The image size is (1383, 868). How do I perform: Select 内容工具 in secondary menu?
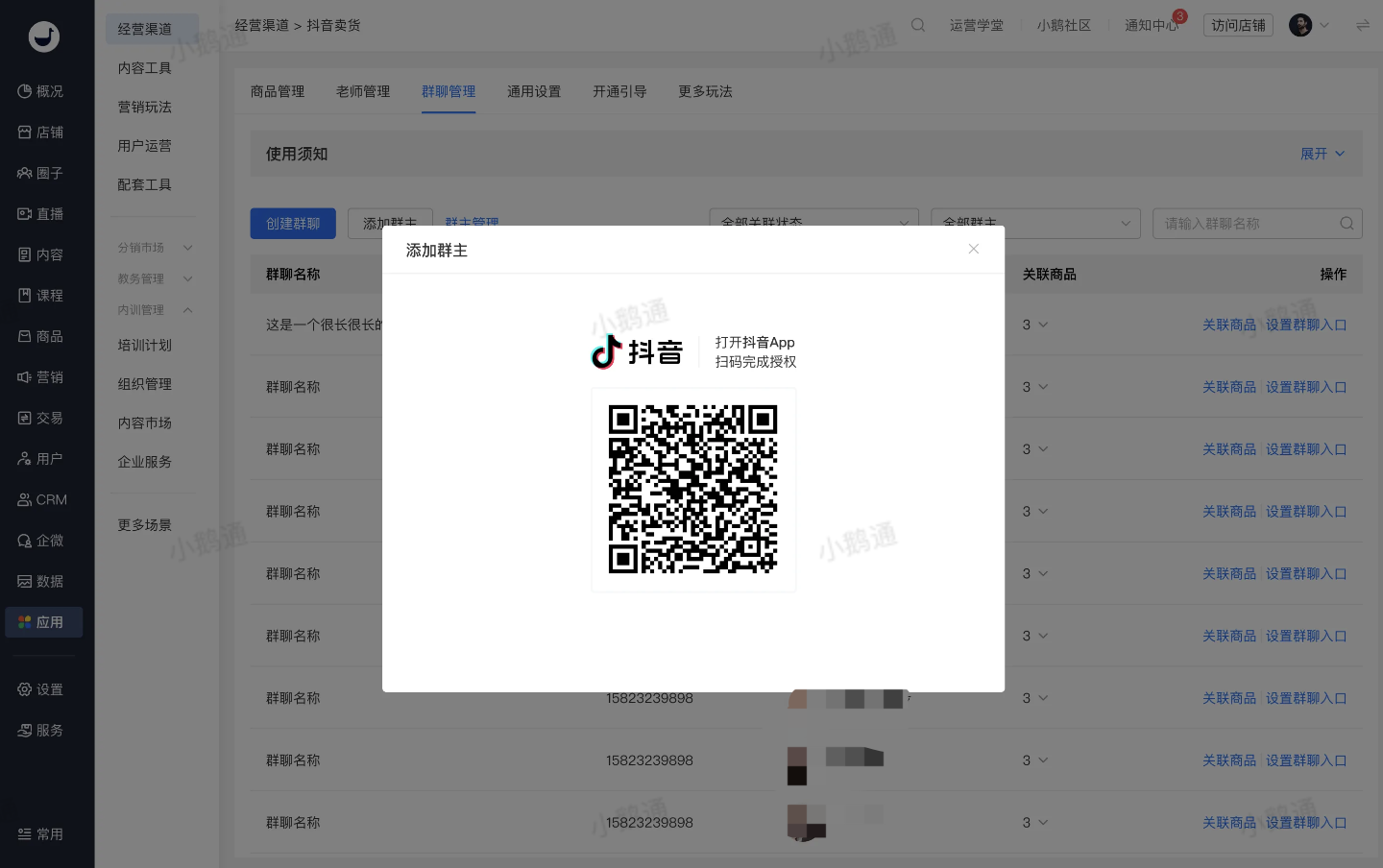click(145, 68)
